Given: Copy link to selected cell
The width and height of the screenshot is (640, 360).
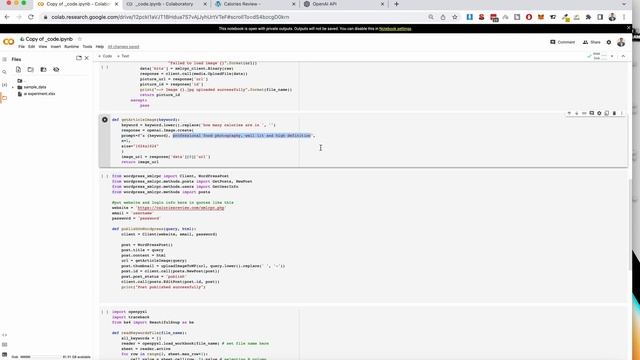Looking at the screenshot, I should (x=584, y=113).
